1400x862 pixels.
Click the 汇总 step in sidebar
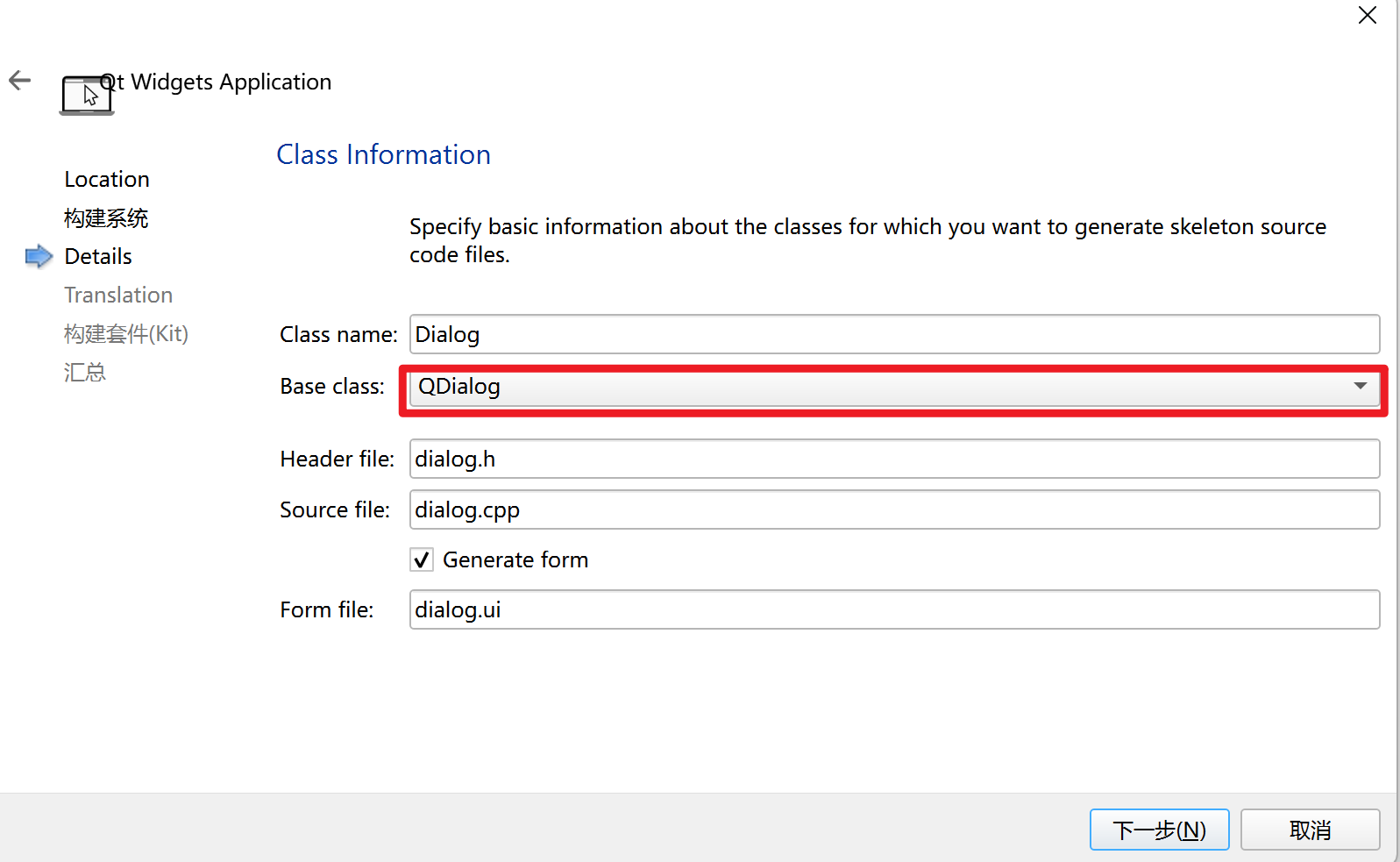pyautogui.click(x=85, y=372)
